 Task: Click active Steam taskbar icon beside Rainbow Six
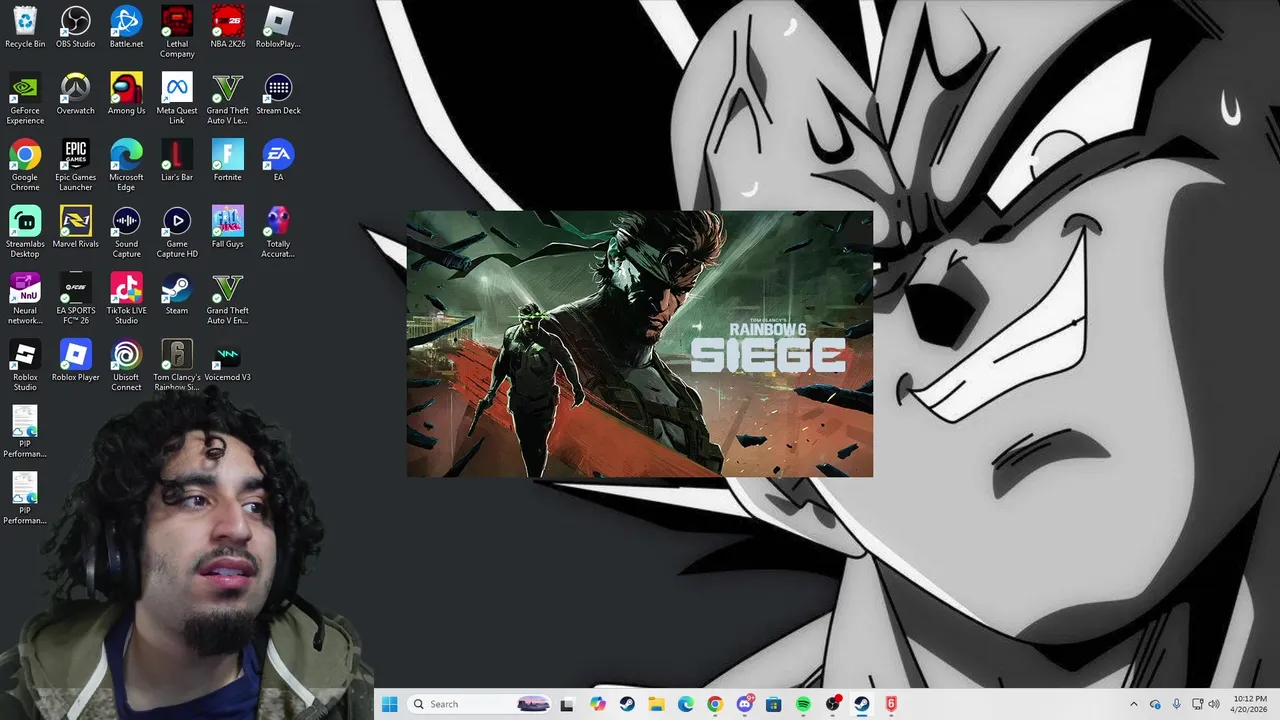point(862,704)
